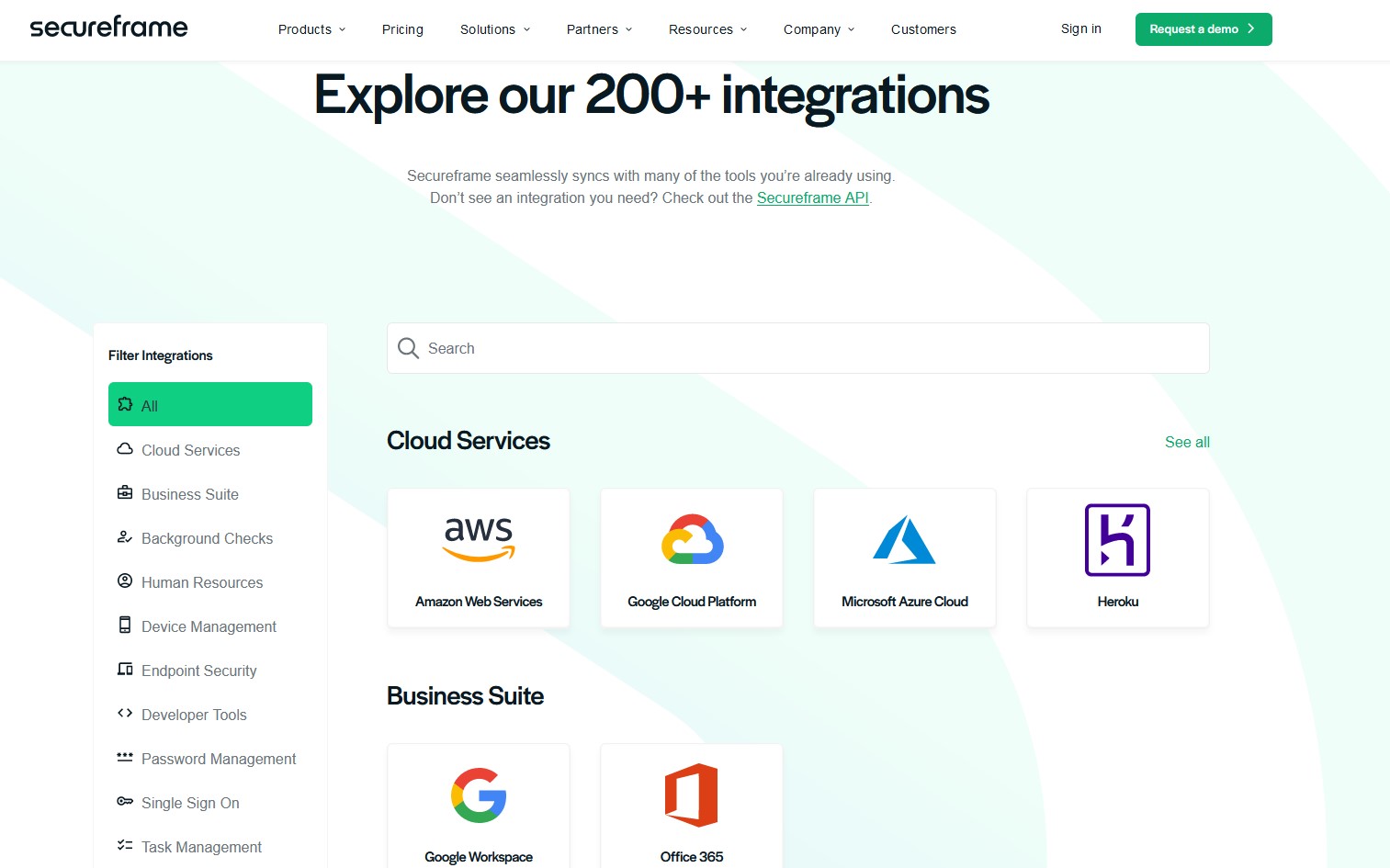This screenshot has width=1390, height=868.
Task: Click the briefcase icon beside Business Suite filter
Action: tap(125, 492)
